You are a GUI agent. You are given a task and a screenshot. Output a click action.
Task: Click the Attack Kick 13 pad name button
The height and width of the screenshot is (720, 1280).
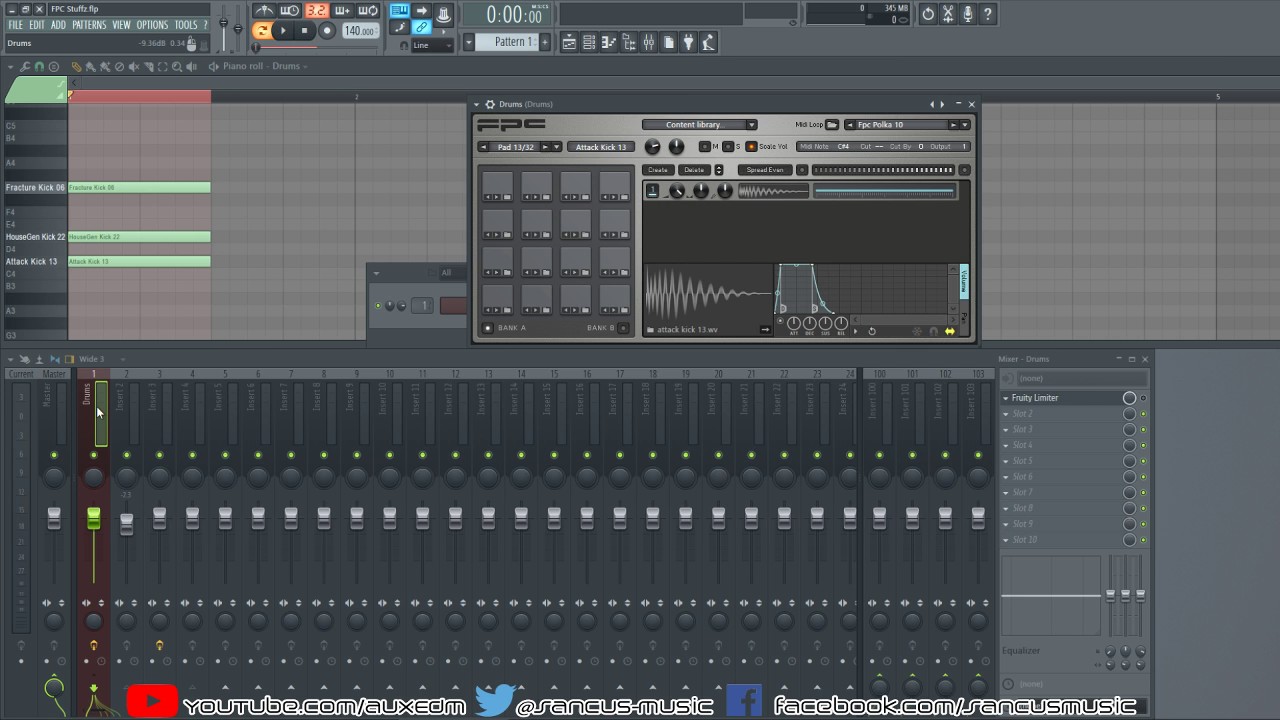click(x=601, y=147)
